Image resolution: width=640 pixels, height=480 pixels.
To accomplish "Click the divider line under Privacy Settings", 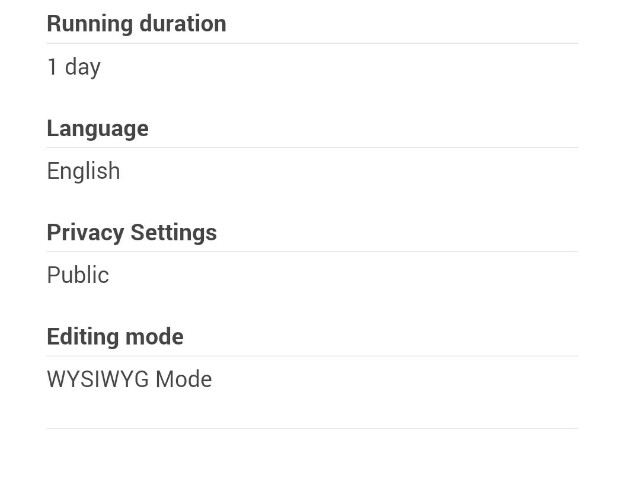I will point(312,251).
